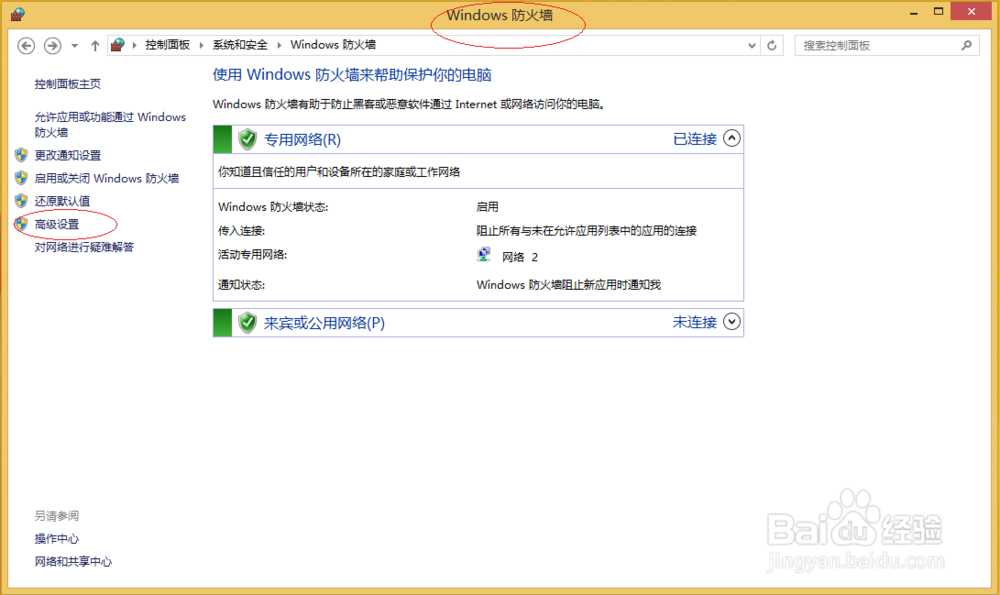Click the 网络 2 network icon
This screenshot has height=595, width=1000.
(x=482, y=253)
